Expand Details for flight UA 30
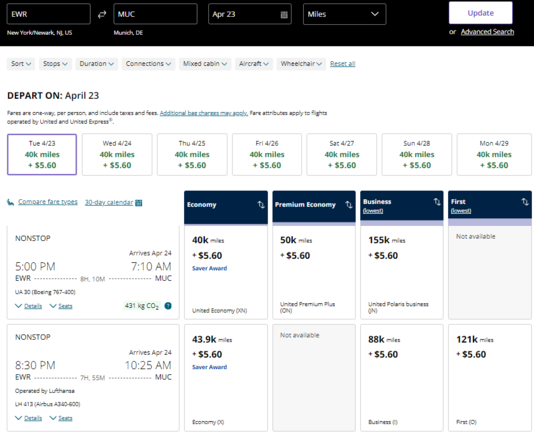 tap(29, 306)
